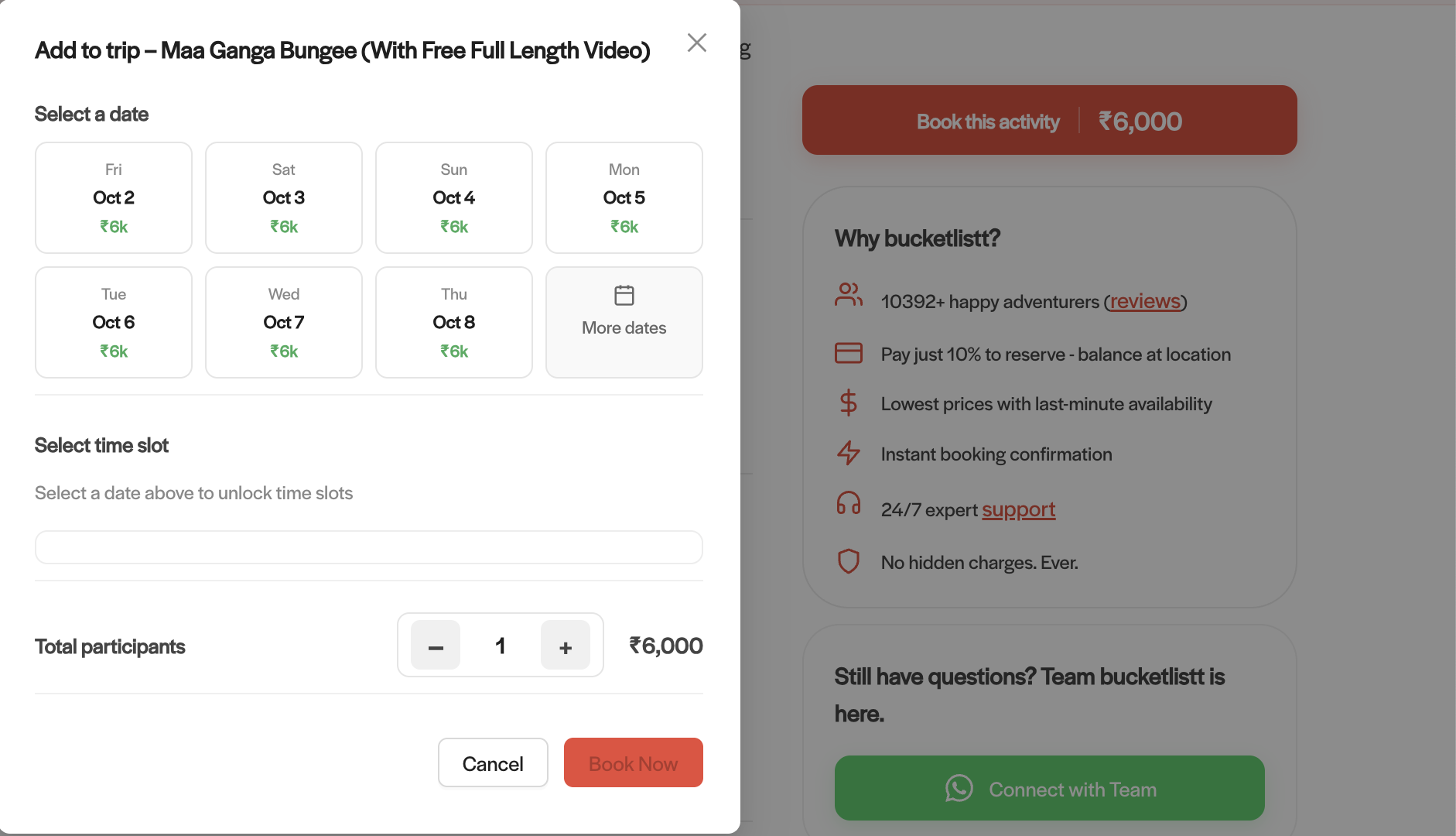
Task: Click the 'Select time slot' heading
Action: 101,445
